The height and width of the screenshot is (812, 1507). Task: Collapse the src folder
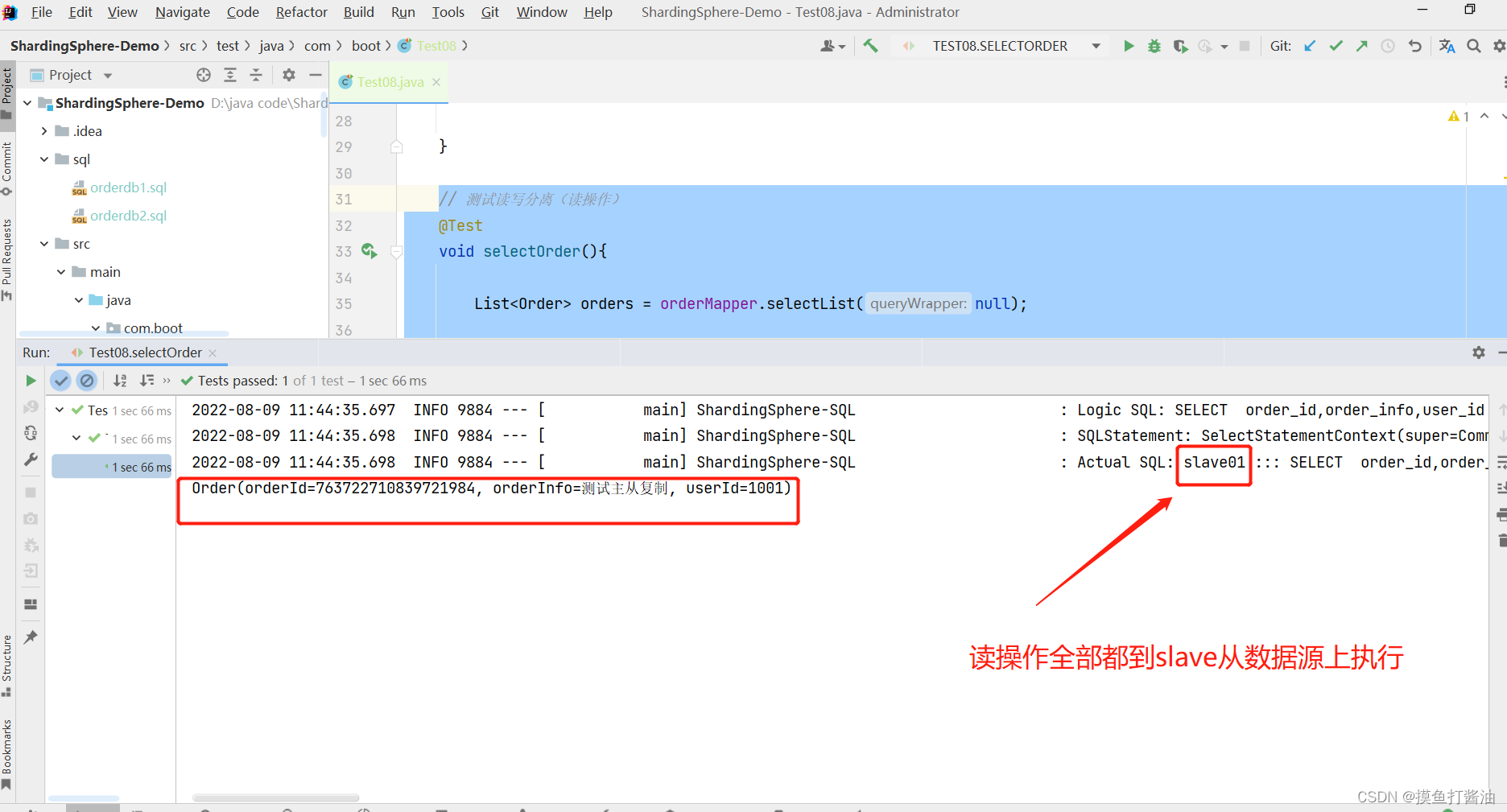[x=44, y=244]
